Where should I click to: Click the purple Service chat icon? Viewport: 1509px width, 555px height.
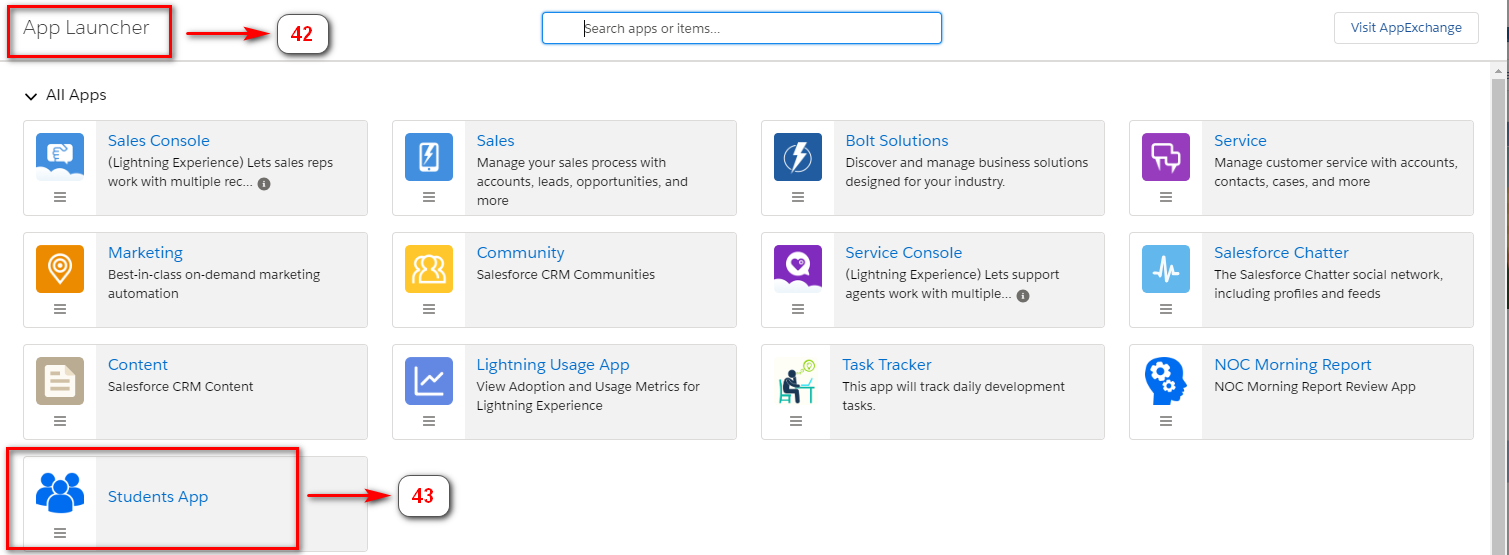click(1166, 157)
